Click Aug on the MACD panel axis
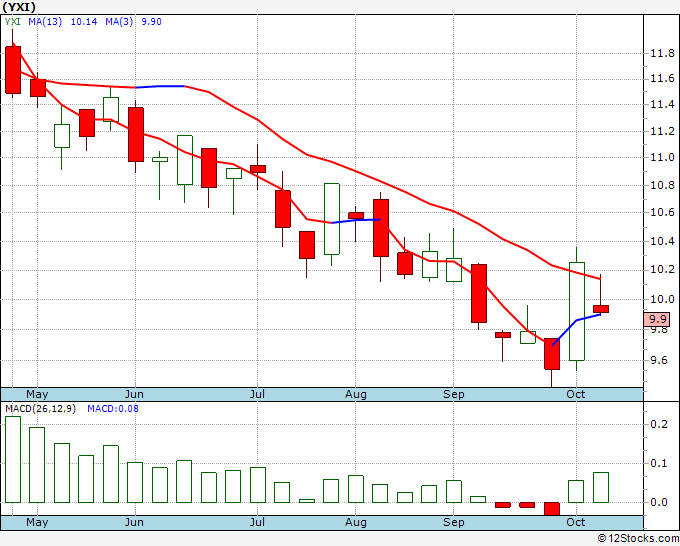 point(356,522)
